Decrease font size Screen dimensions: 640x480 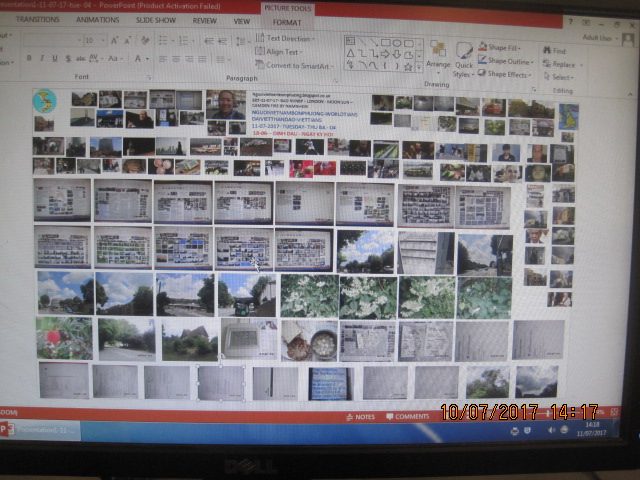coord(128,40)
